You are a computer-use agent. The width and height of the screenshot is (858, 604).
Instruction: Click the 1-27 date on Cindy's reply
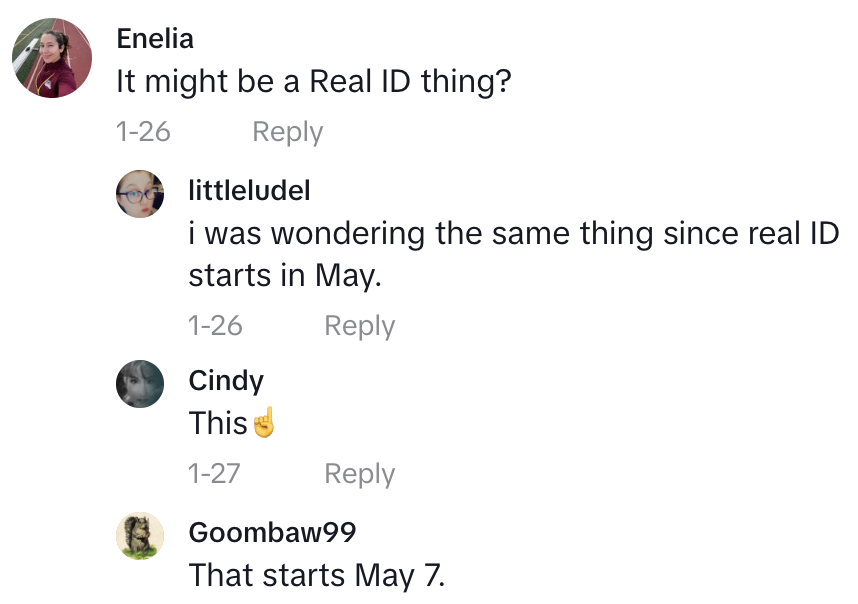pos(215,474)
